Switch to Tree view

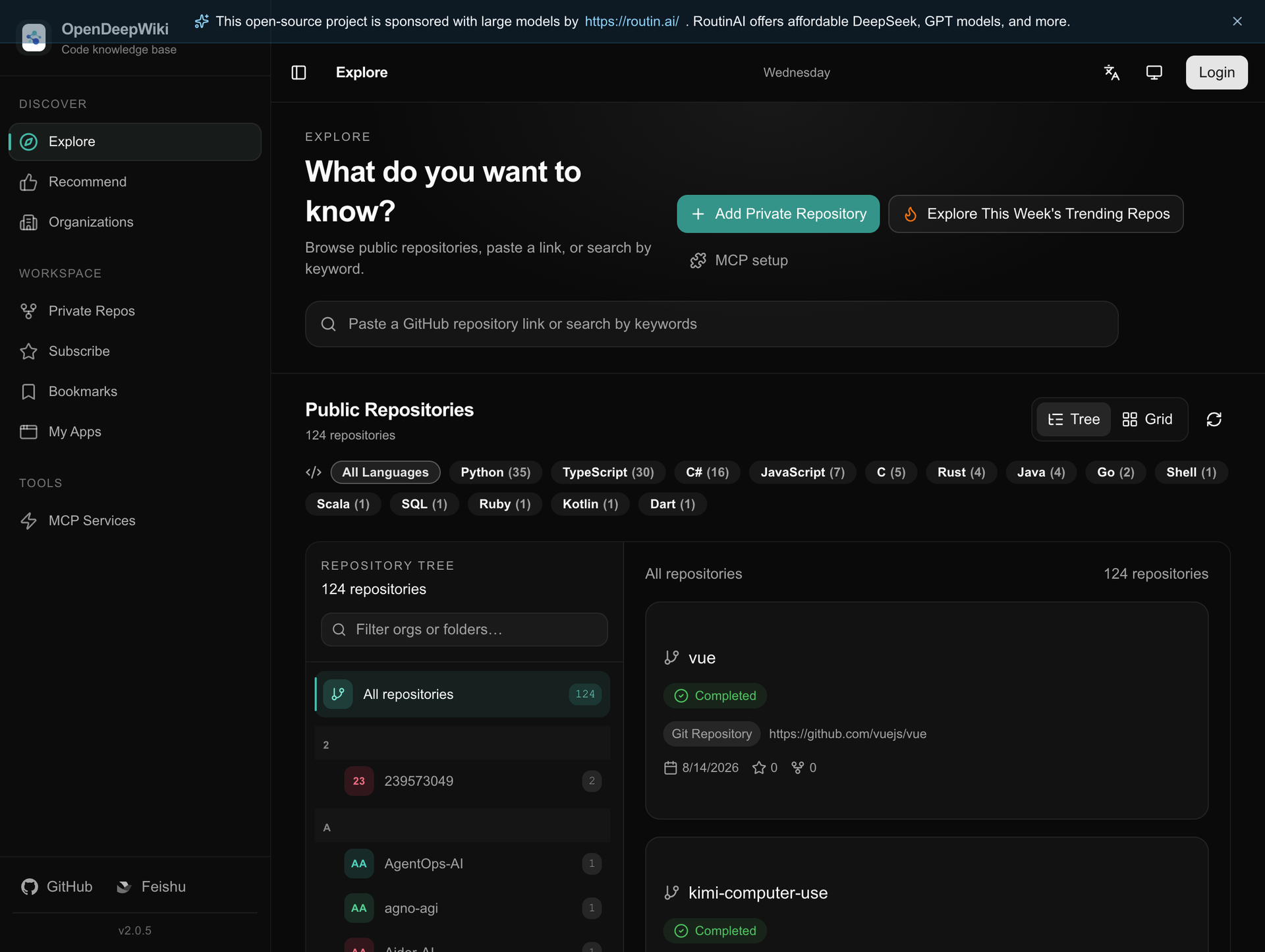tap(1073, 419)
